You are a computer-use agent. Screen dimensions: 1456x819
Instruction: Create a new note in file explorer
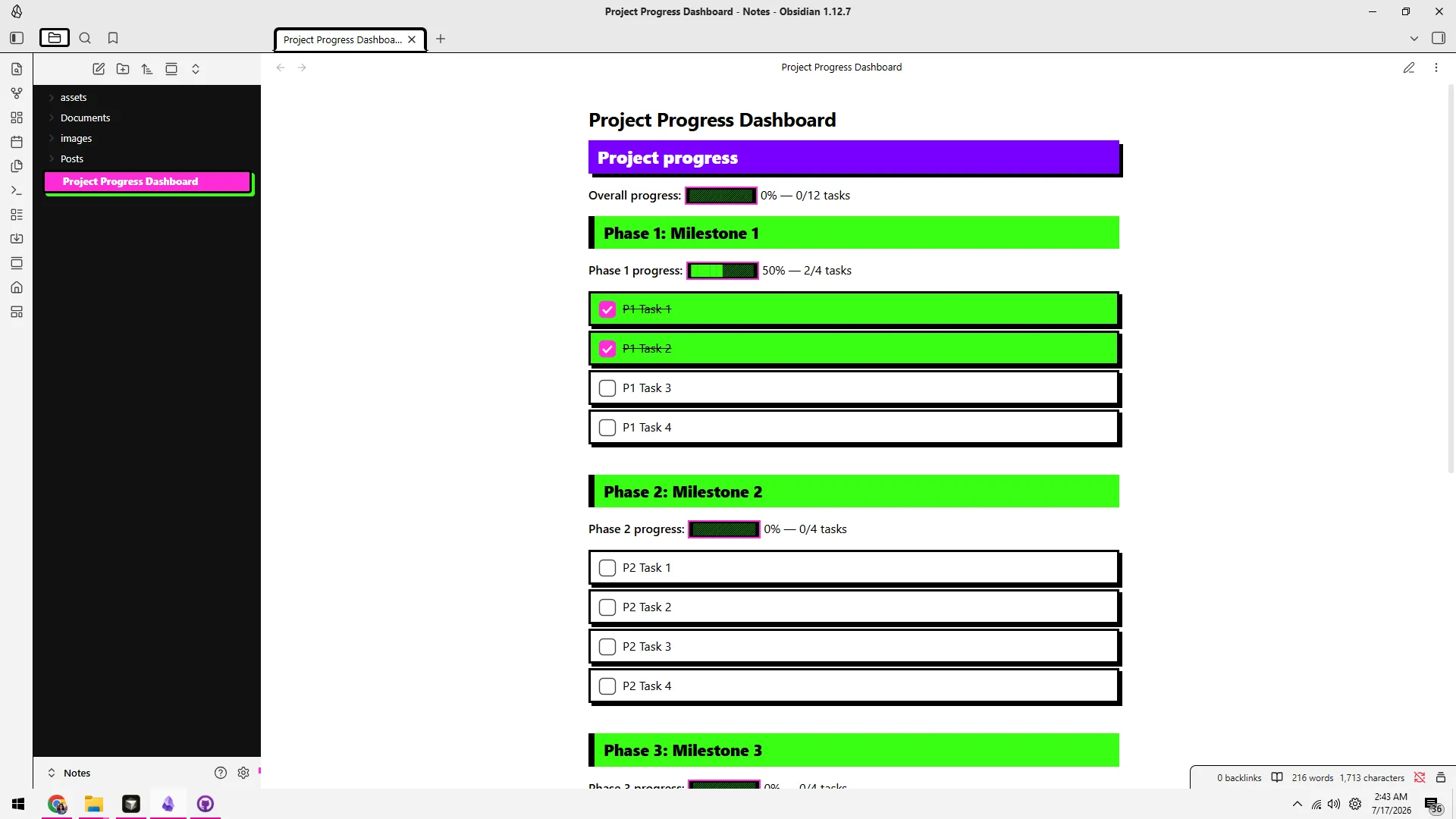(x=99, y=69)
